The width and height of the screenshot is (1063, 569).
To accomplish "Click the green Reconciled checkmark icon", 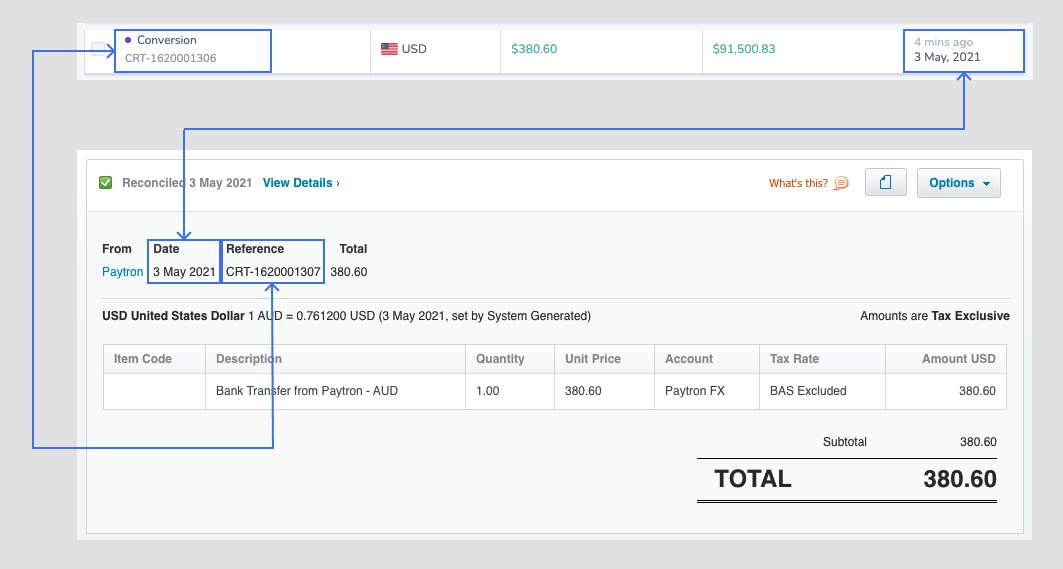I will (x=106, y=182).
